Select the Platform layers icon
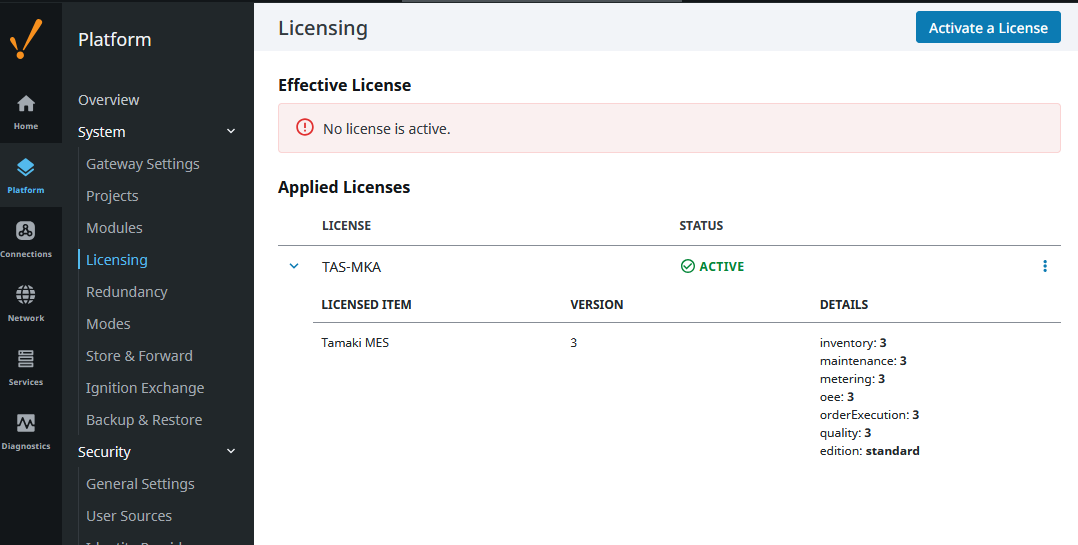This screenshot has width=1078, height=545. [25, 168]
